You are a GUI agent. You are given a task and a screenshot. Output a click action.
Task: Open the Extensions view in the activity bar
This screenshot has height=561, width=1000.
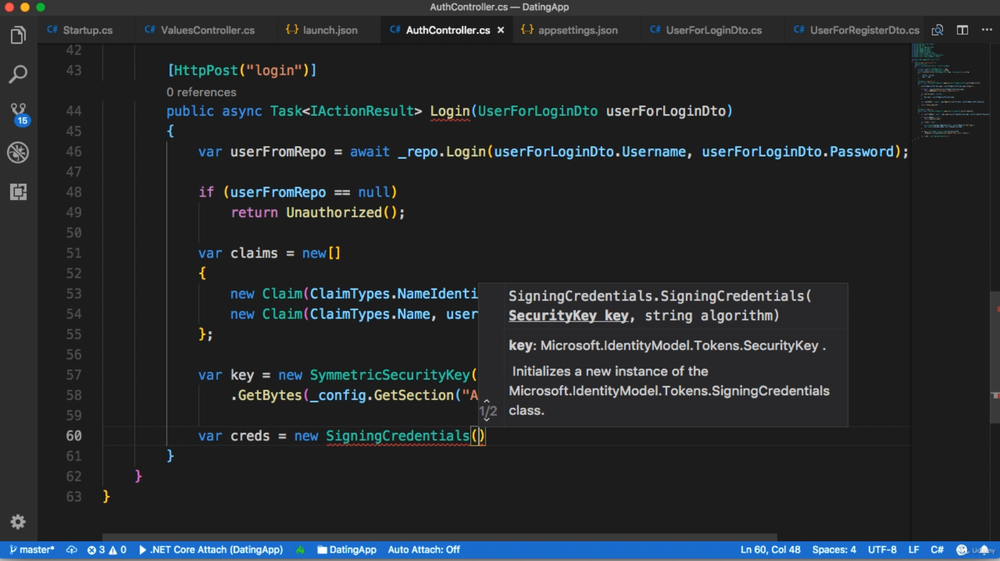click(18, 191)
